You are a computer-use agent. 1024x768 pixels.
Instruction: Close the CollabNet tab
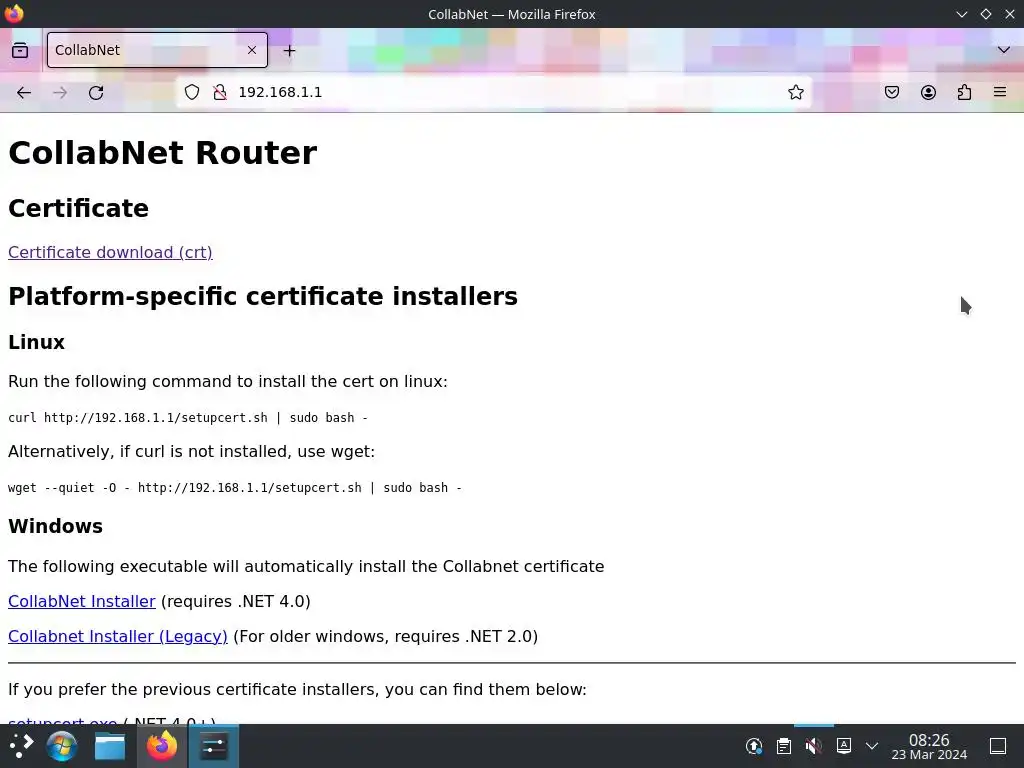252,50
